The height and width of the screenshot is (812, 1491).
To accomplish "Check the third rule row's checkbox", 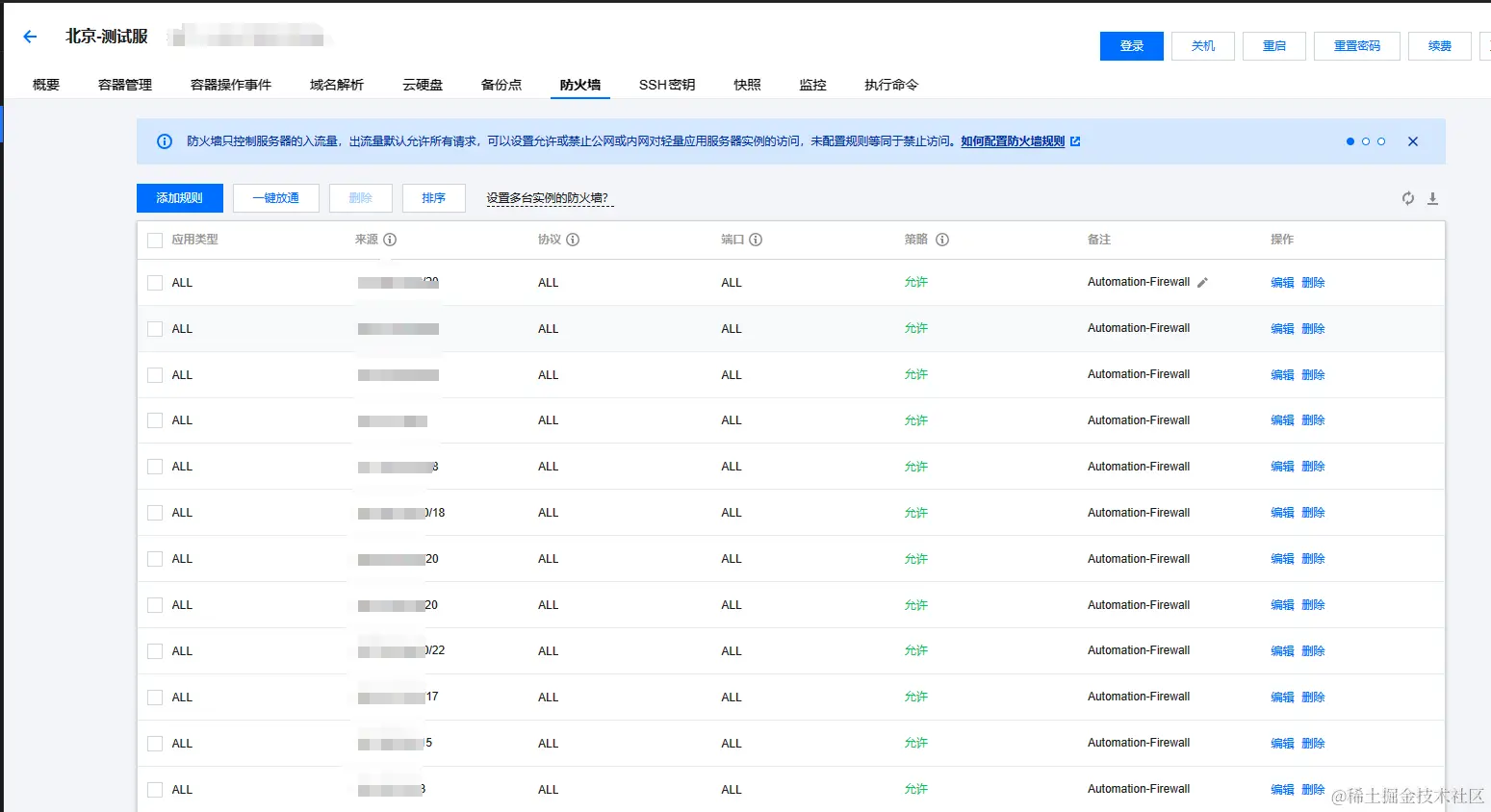I will (155, 375).
